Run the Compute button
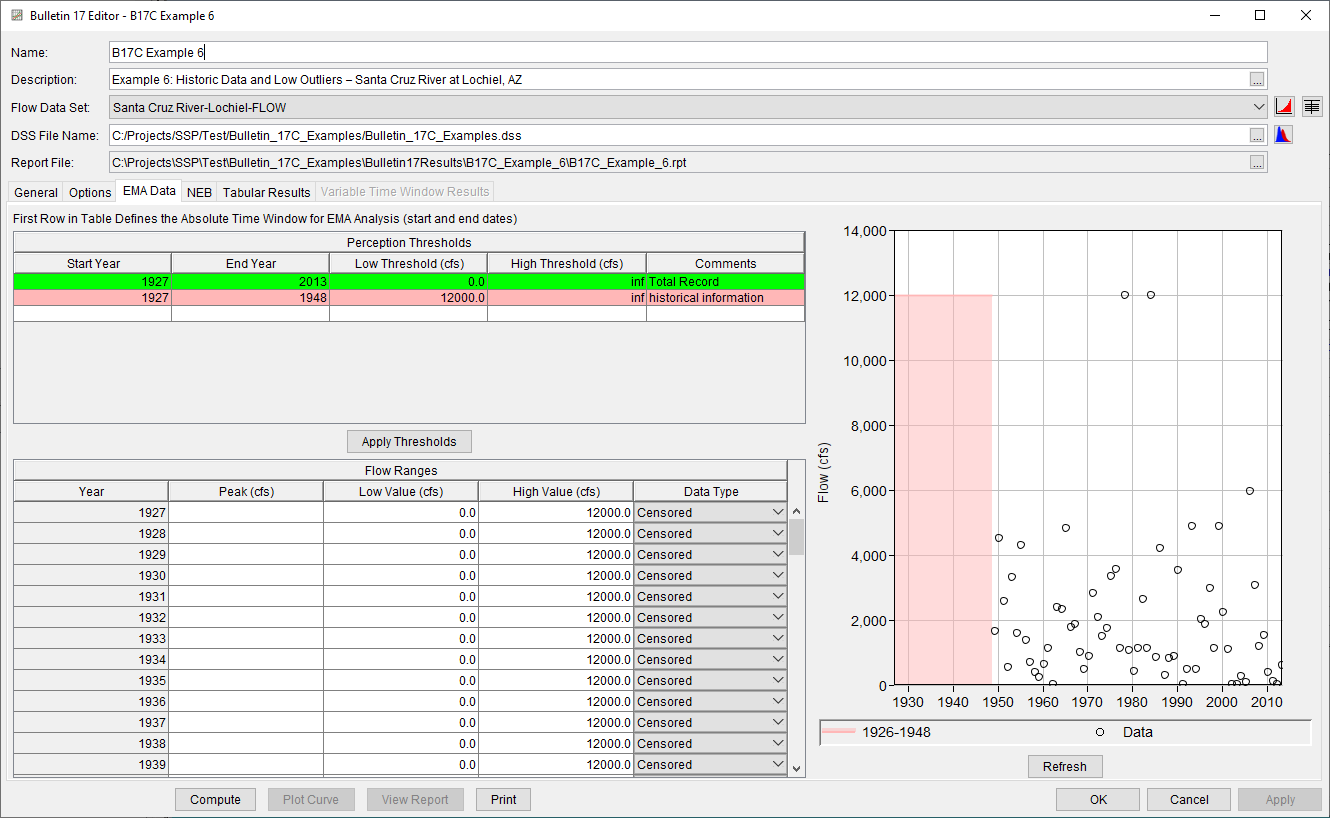 [215, 799]
